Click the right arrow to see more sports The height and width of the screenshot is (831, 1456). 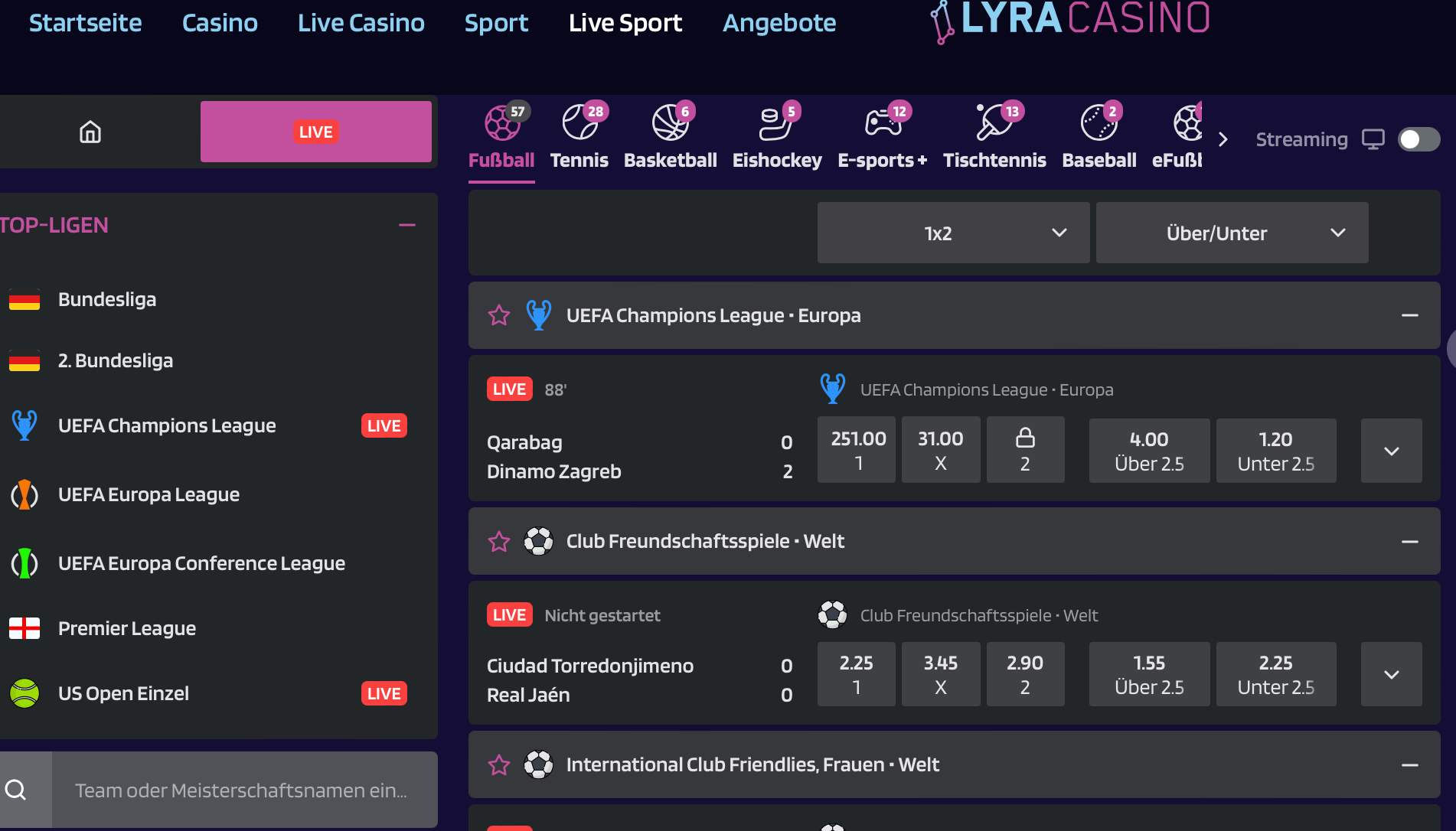coord(1223,139)
